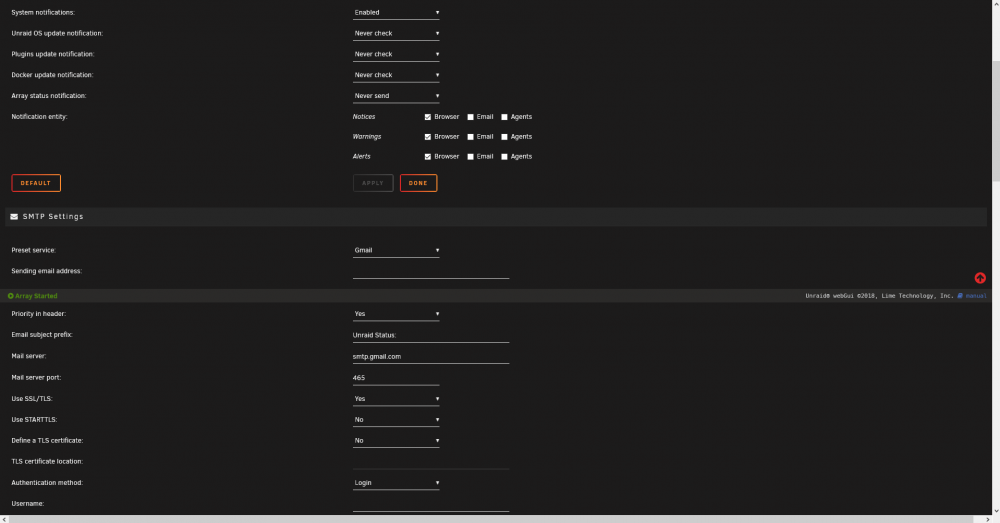
Task: Click the Array Started status text
Action: pos(36,296)
